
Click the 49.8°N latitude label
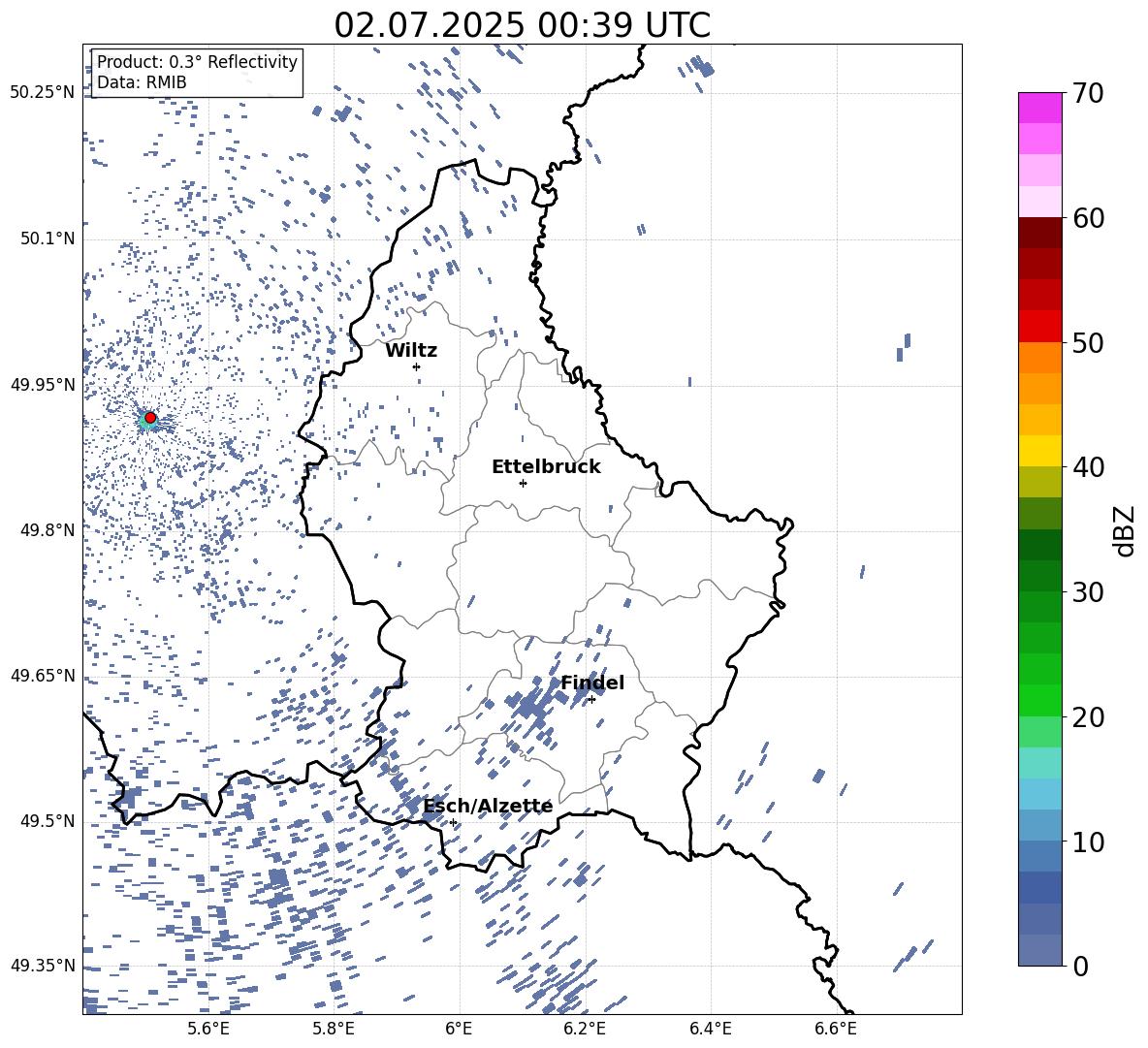click(48, 530)
